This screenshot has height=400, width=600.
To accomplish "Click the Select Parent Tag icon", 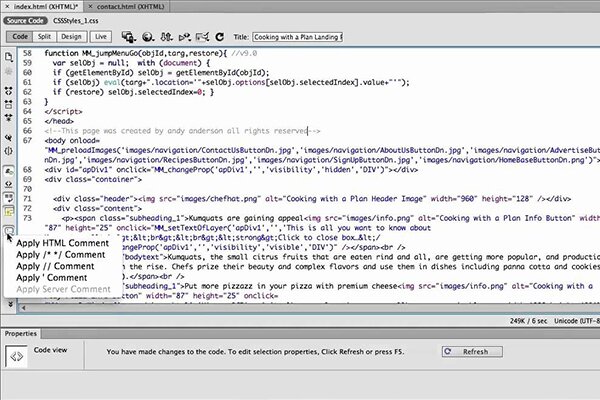I will tap(8, 137).
